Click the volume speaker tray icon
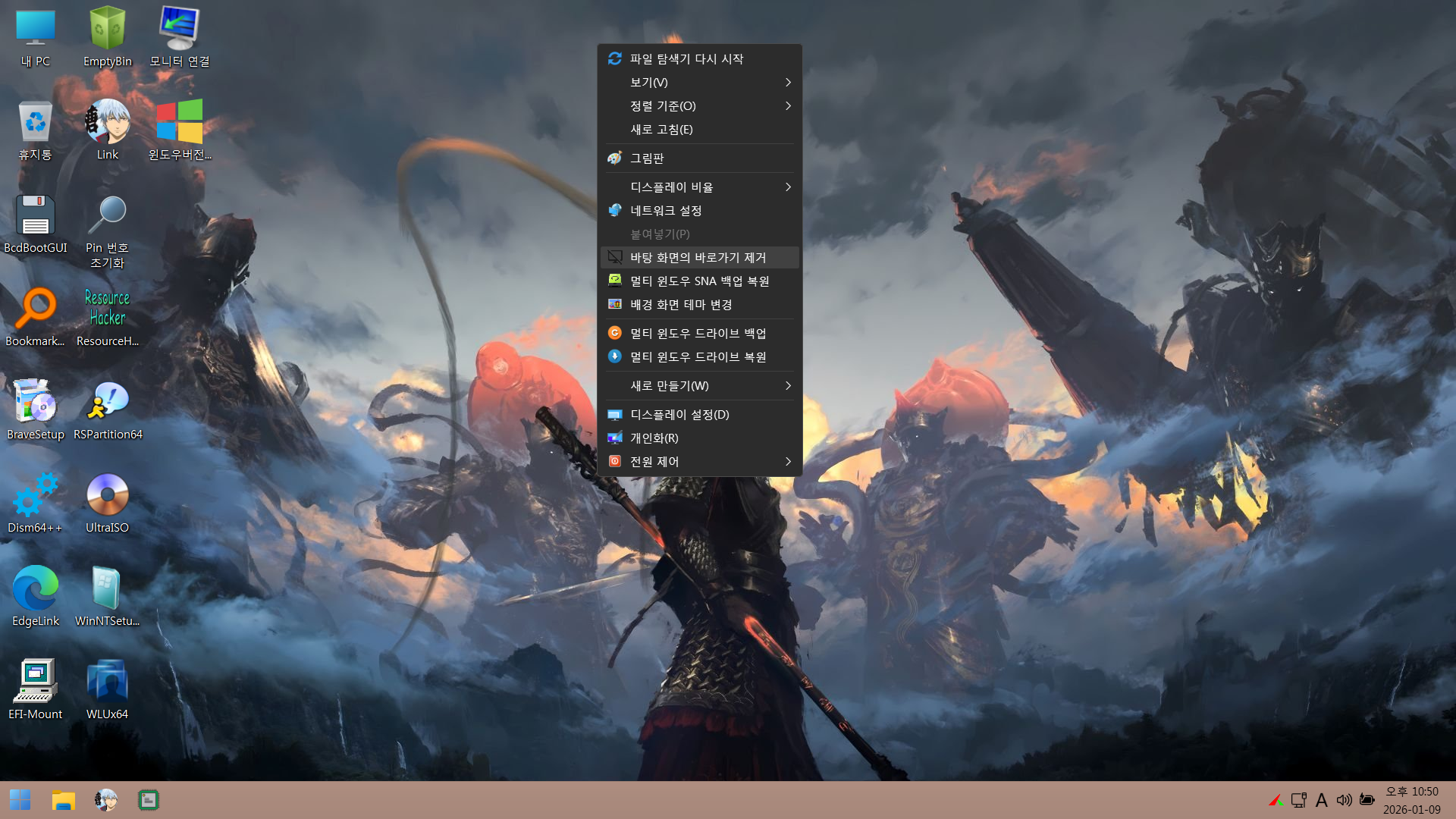This screenshot has height=819, width=1456. click(x=1344, y=800)
